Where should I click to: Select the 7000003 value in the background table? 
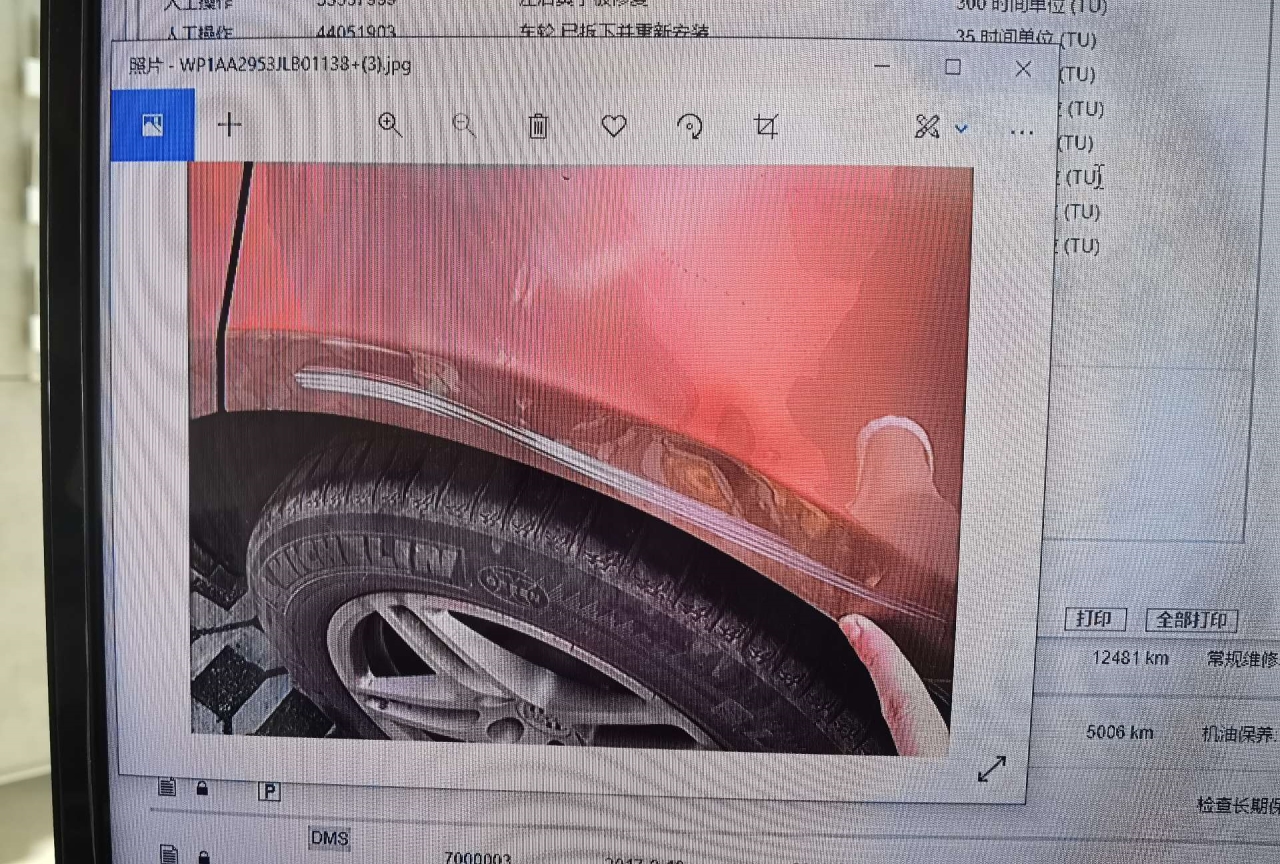[478, 858]
